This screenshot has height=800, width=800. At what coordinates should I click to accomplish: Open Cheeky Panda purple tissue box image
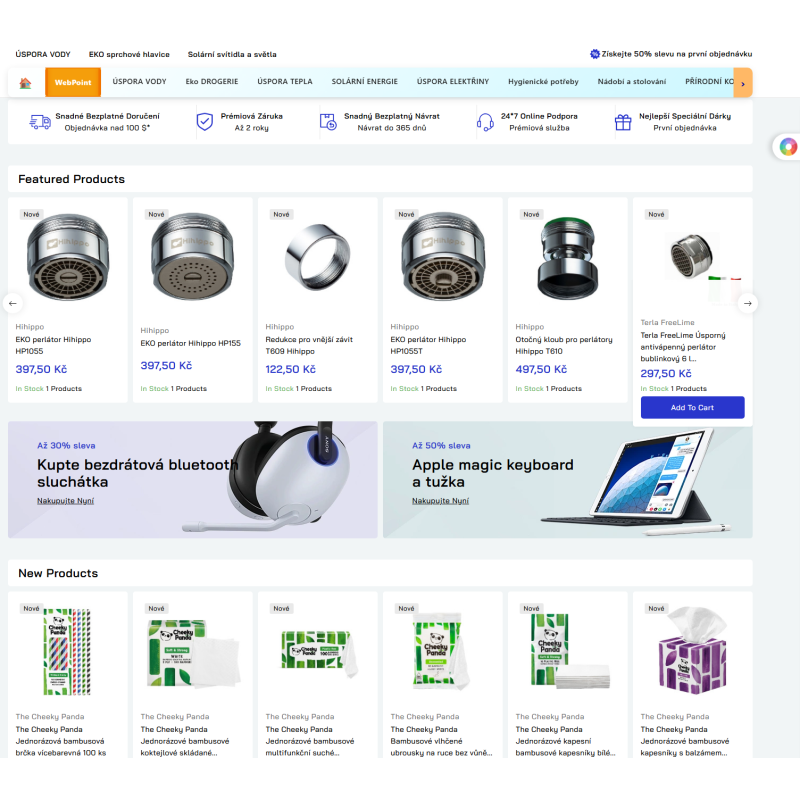click(693, 651)
